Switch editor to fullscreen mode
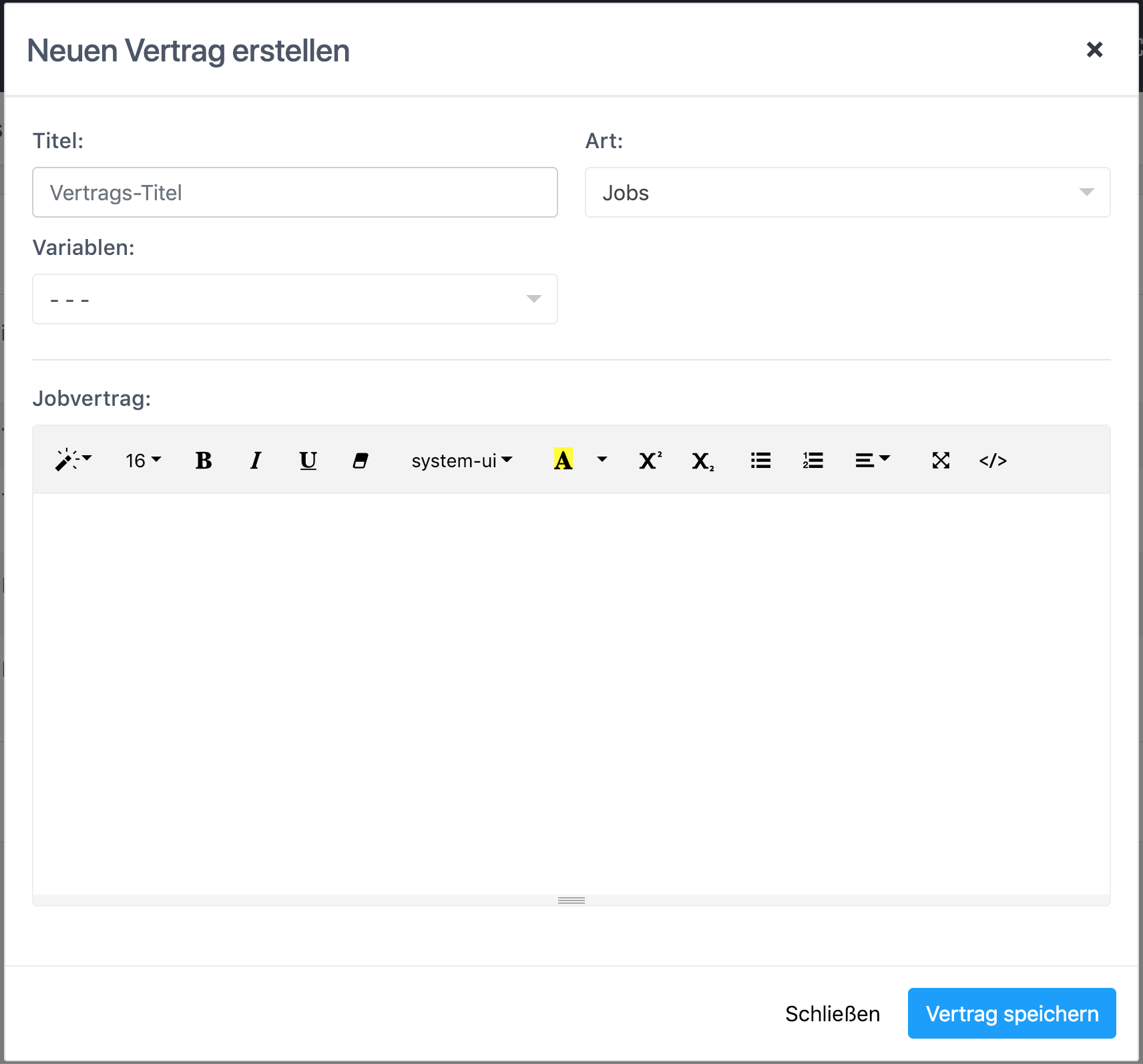 coord(941,461)
